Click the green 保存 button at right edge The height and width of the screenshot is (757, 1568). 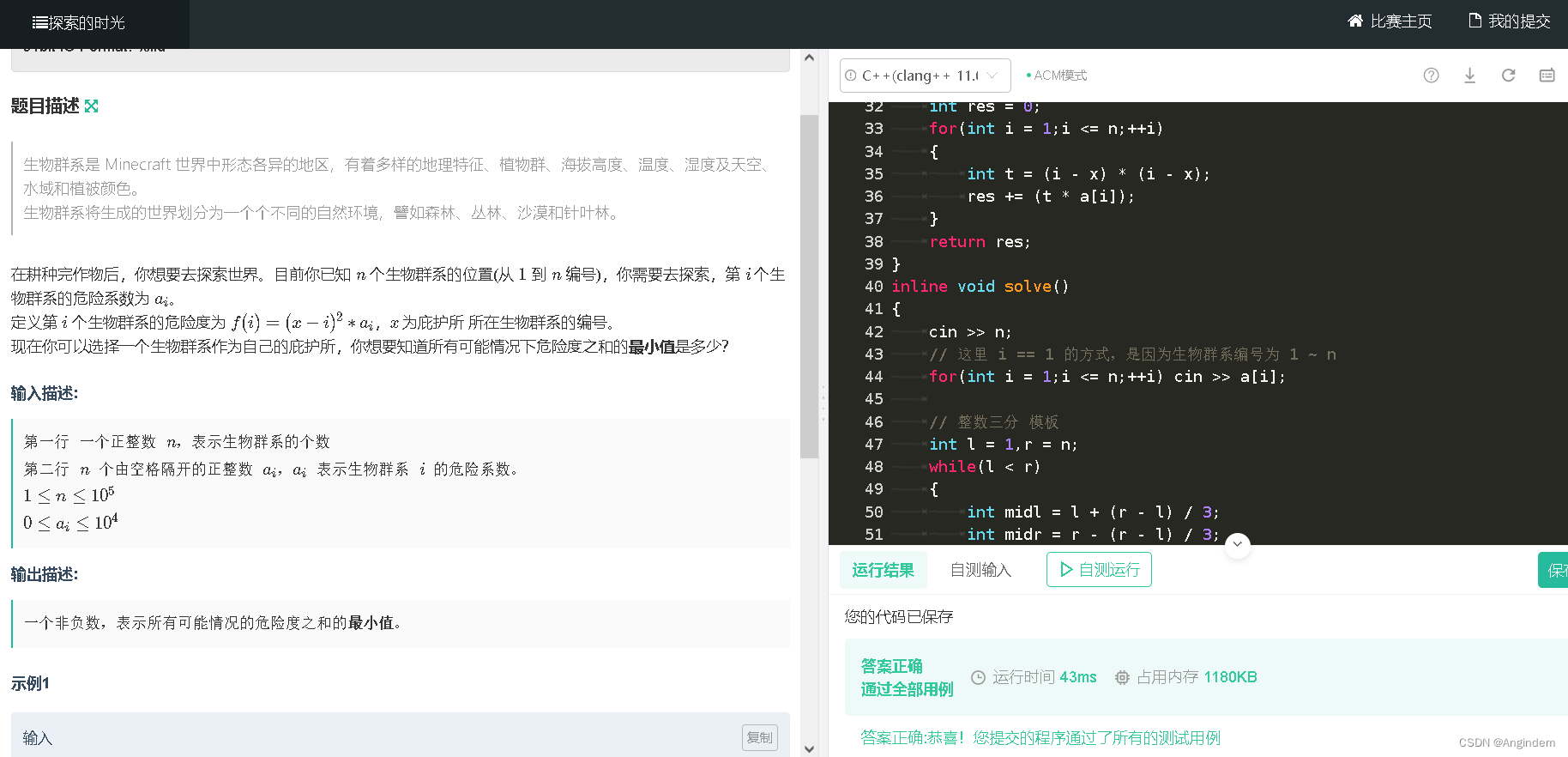[x=1553, y=570]
